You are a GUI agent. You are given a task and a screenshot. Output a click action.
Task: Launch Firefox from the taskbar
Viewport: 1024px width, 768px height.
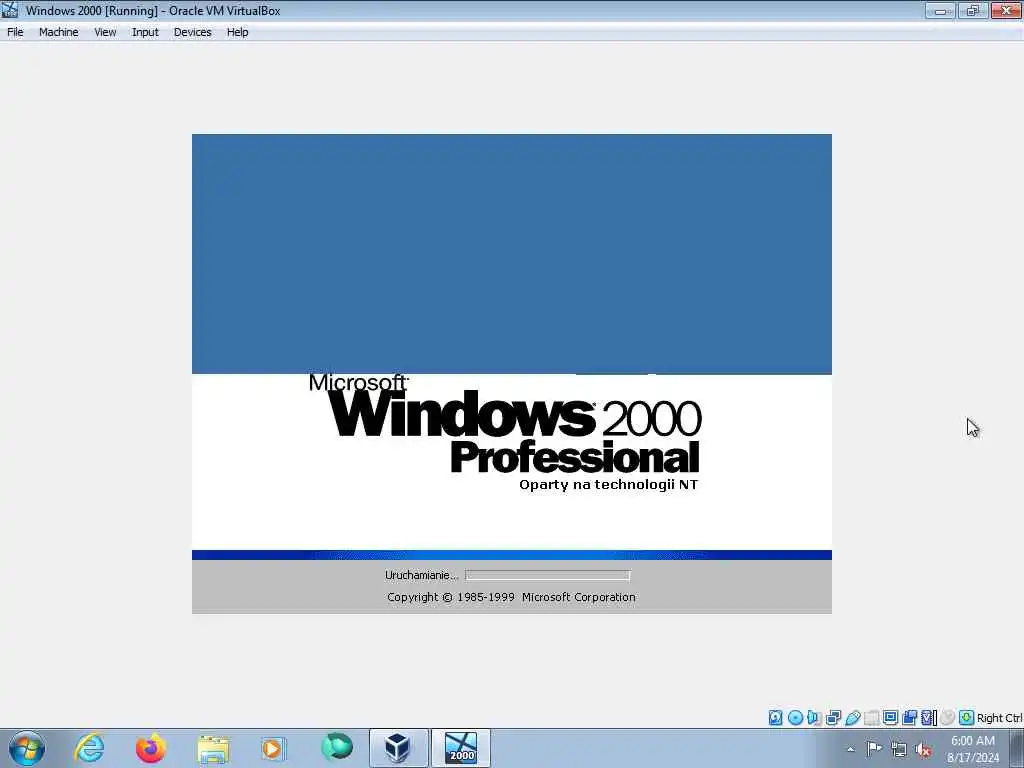151,748
